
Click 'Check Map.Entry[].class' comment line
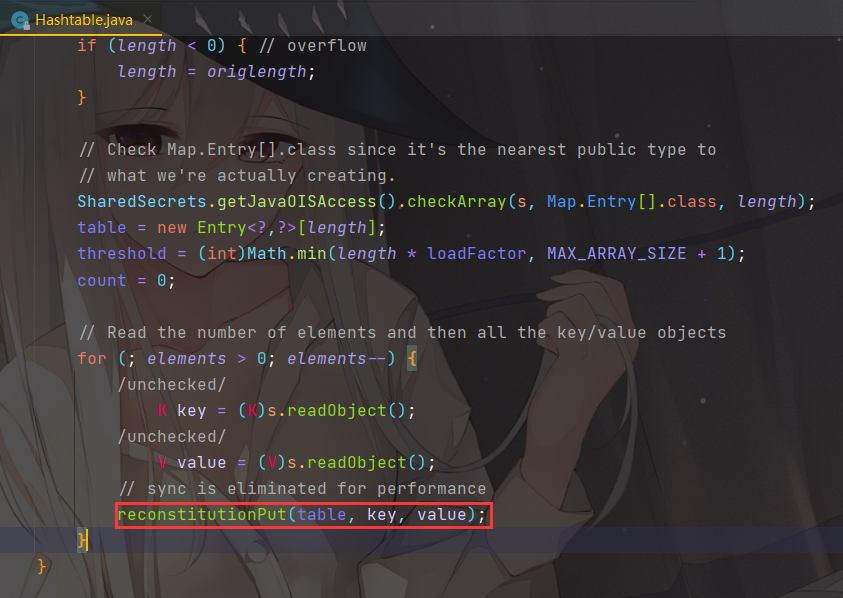coord(397,150)
